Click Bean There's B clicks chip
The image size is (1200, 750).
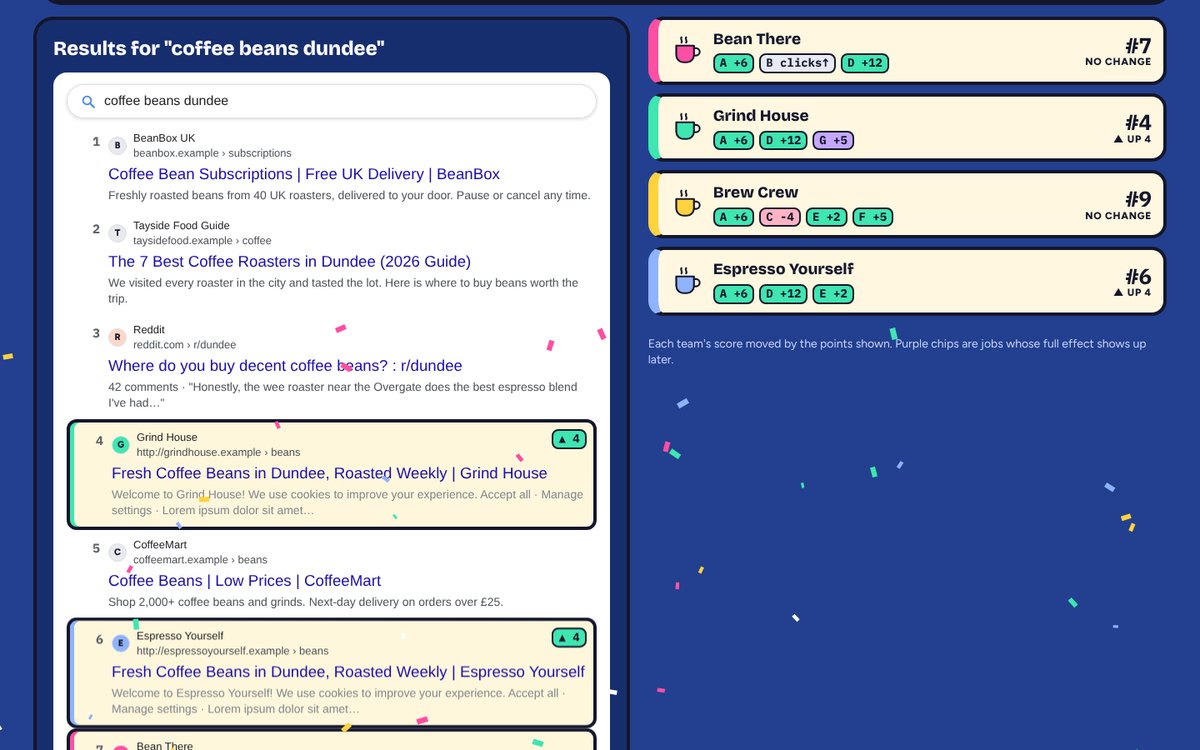coord(798,63)
